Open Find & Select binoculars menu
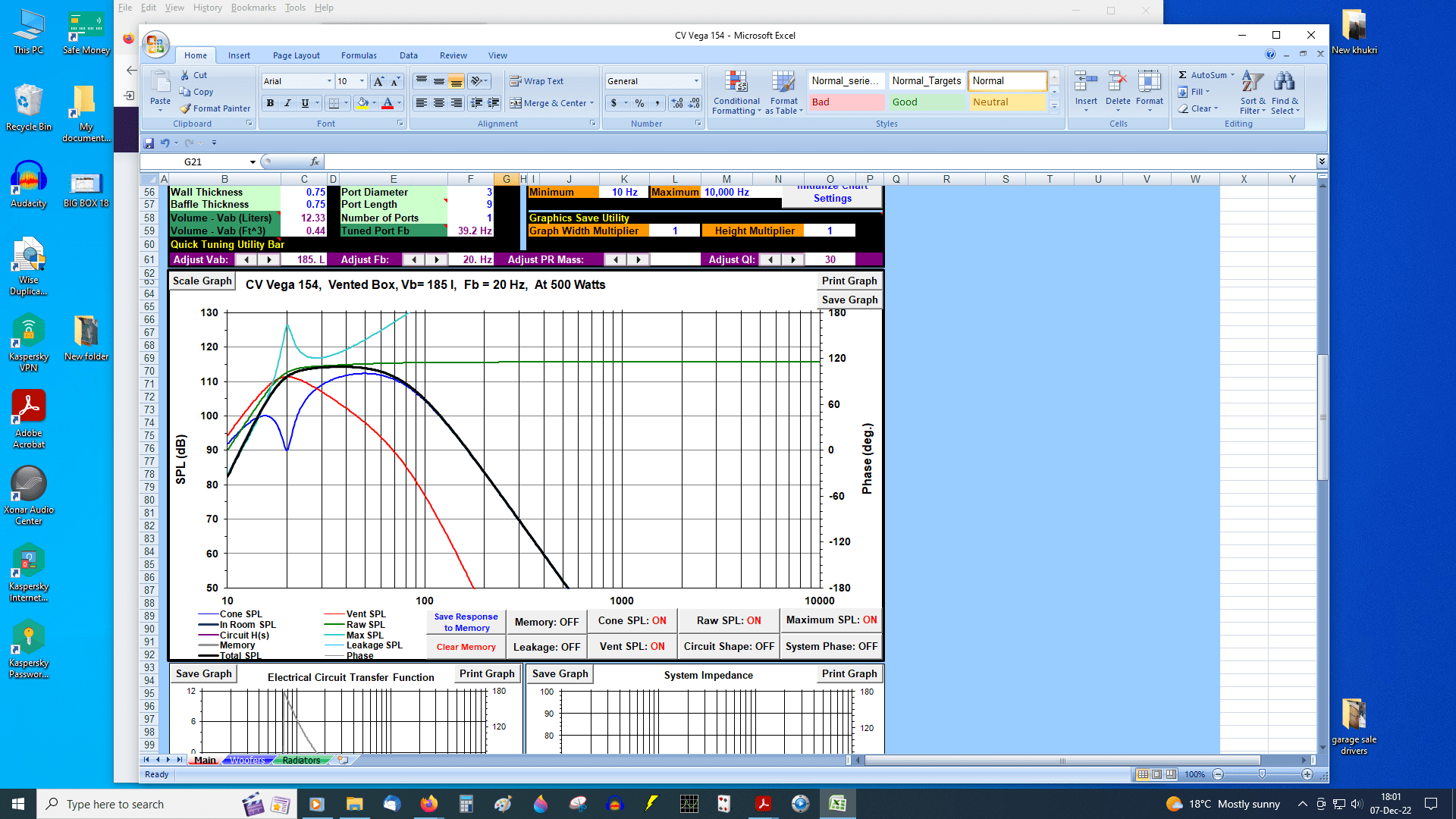The height and width of the screenshot is (819, 1456). (x=1285, y=93)
